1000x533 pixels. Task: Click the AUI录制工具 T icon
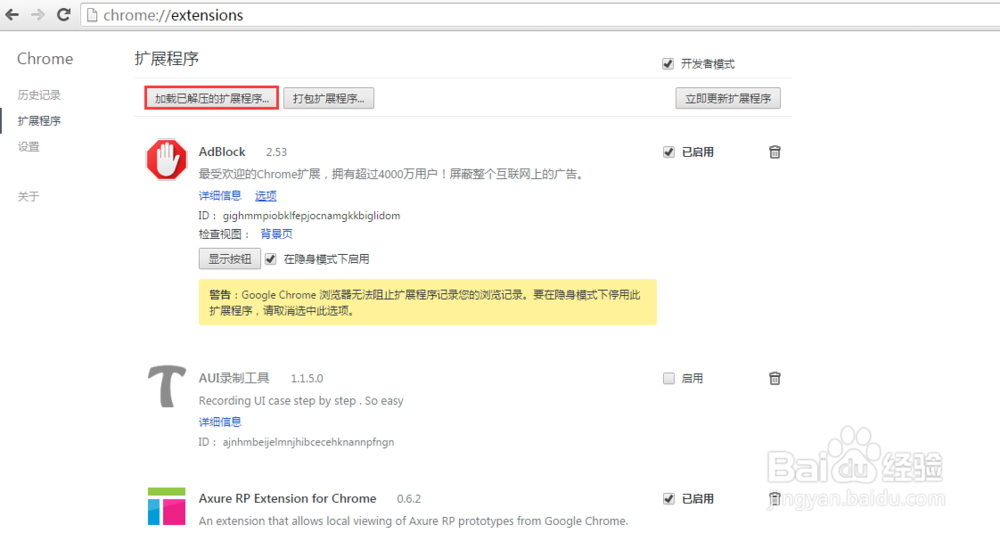166,386
